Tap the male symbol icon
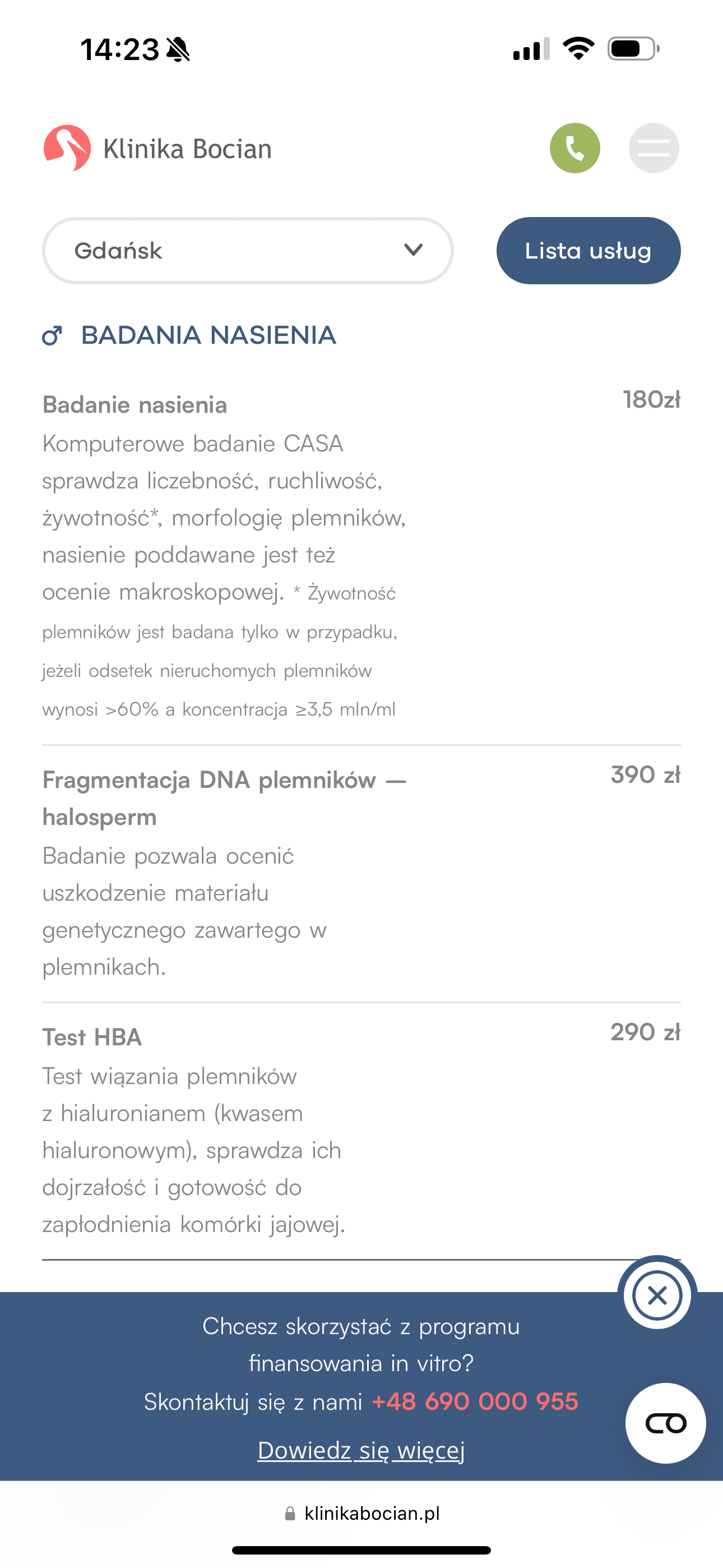723x1568 pixels. [52, 335]
